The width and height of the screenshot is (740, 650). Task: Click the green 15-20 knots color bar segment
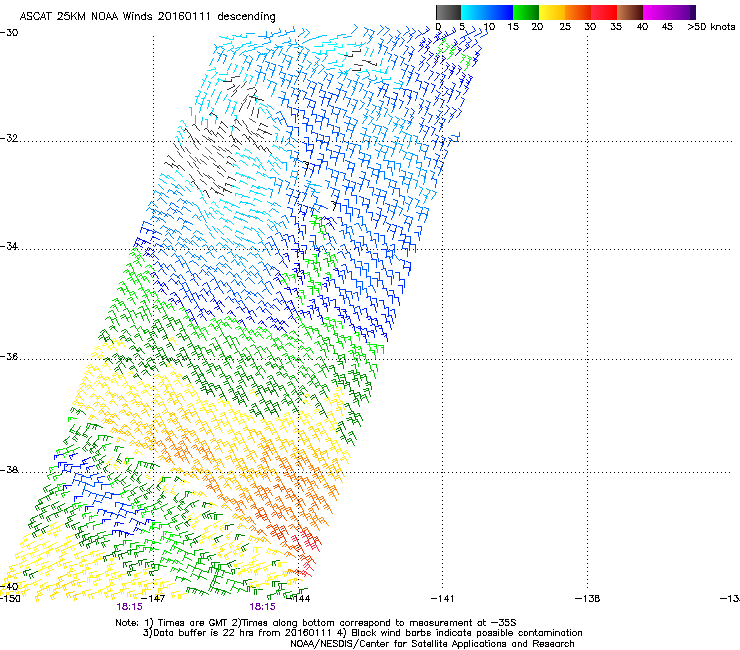click(526, 12)
